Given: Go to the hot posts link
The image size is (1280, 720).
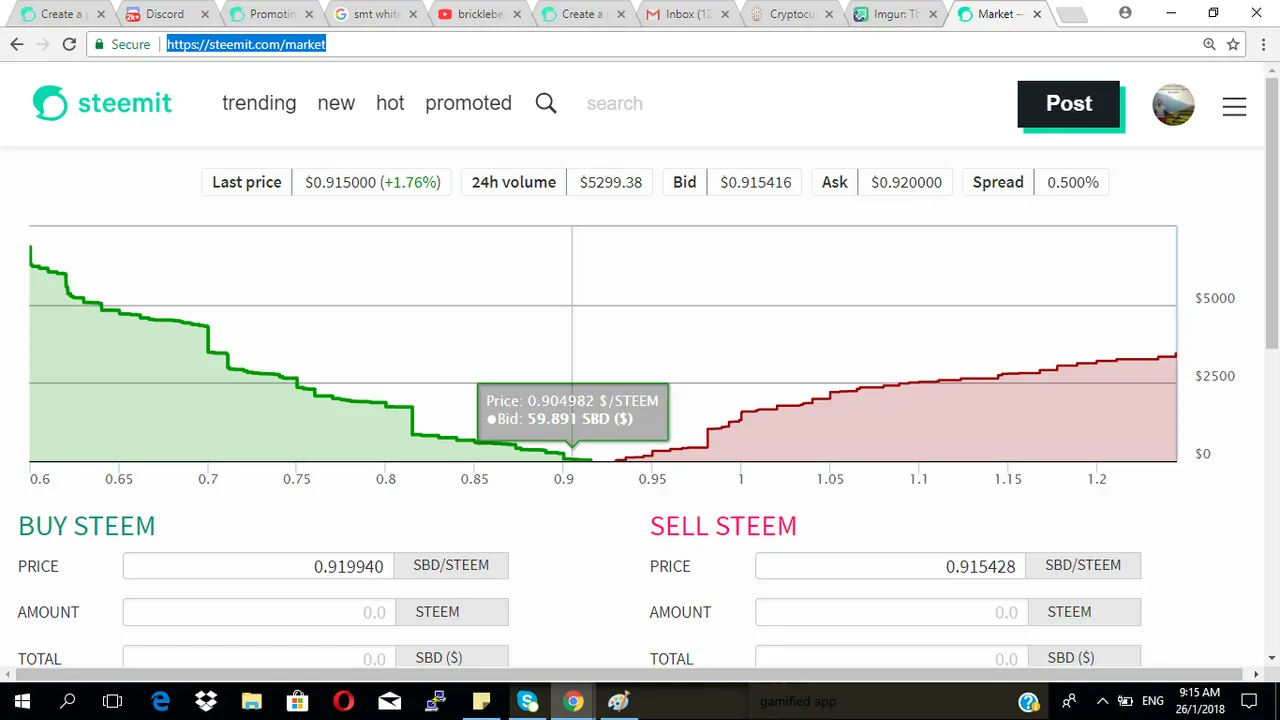Looking at the screenshot, I should point(390,103).
